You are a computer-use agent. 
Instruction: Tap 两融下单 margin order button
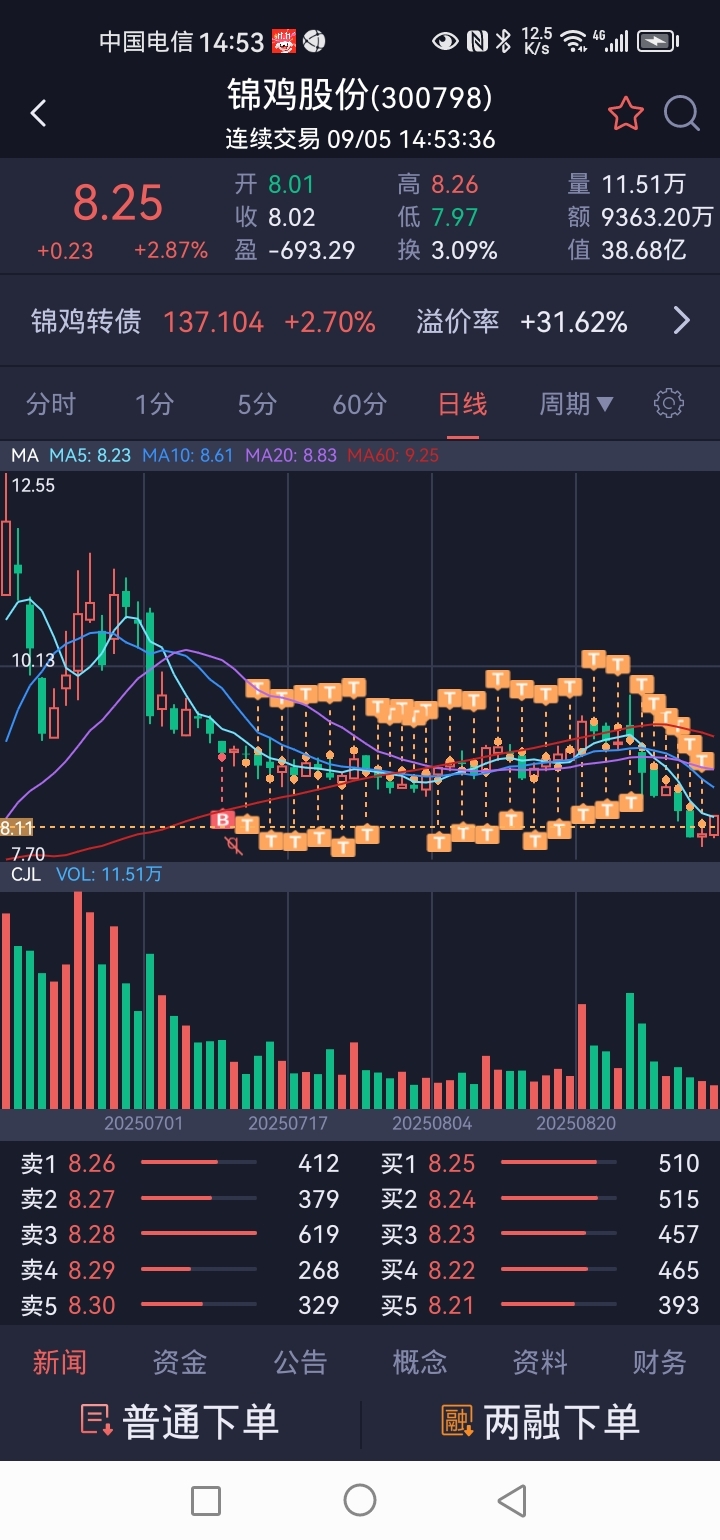(x=540, y=1422)
